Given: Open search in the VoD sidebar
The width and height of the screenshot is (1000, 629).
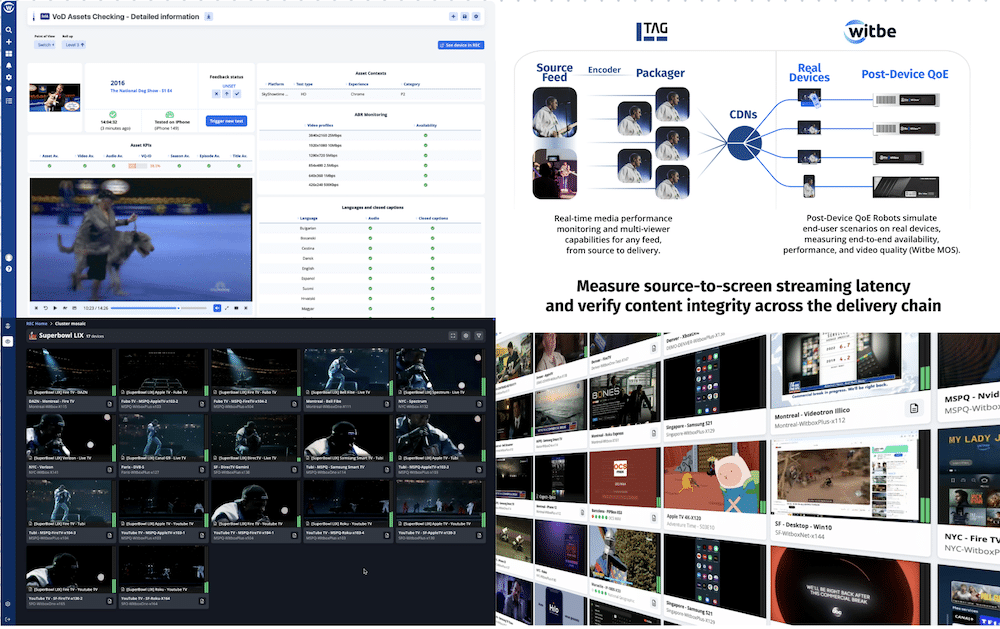Looking at the screenshot, I should [9, 30].
